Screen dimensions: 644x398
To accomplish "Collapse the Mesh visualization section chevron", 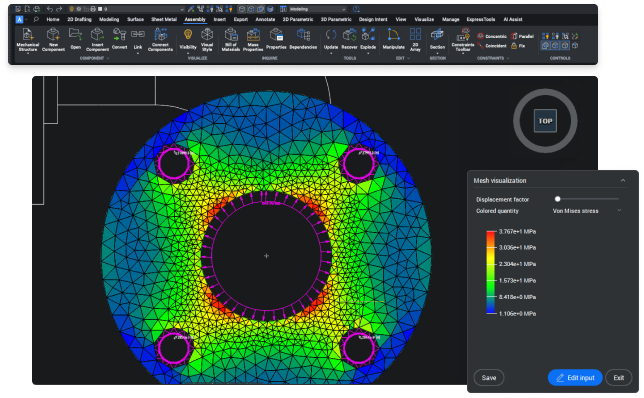I will coord(623,180).
